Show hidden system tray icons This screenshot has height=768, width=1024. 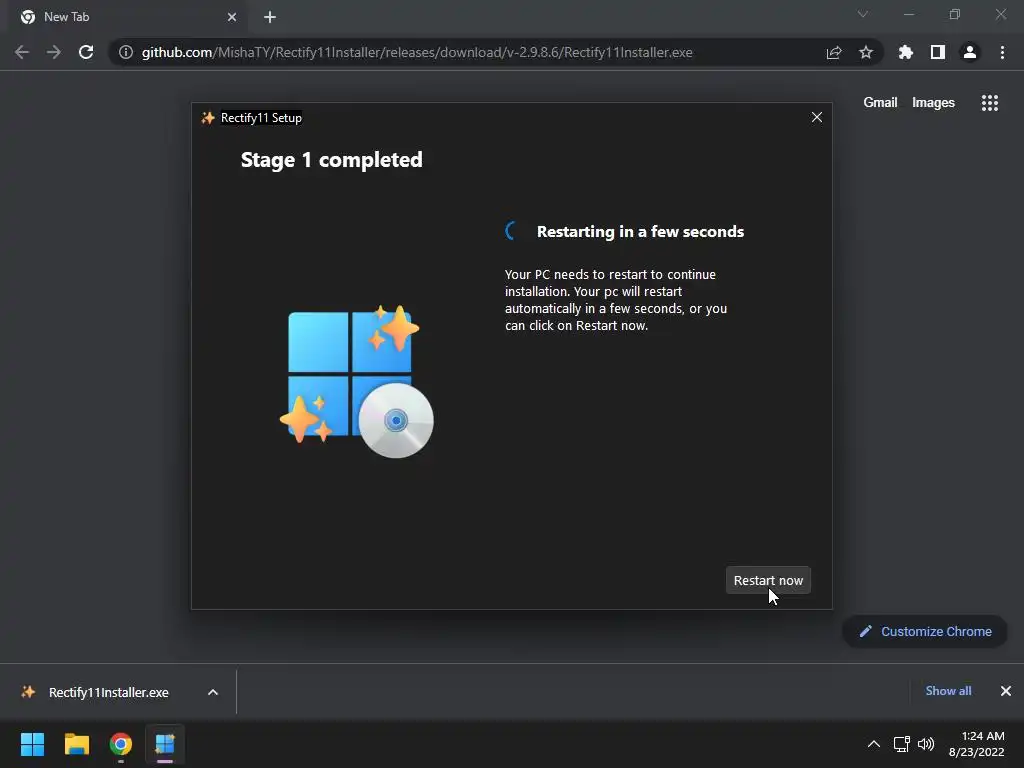[x=874, y=744]
